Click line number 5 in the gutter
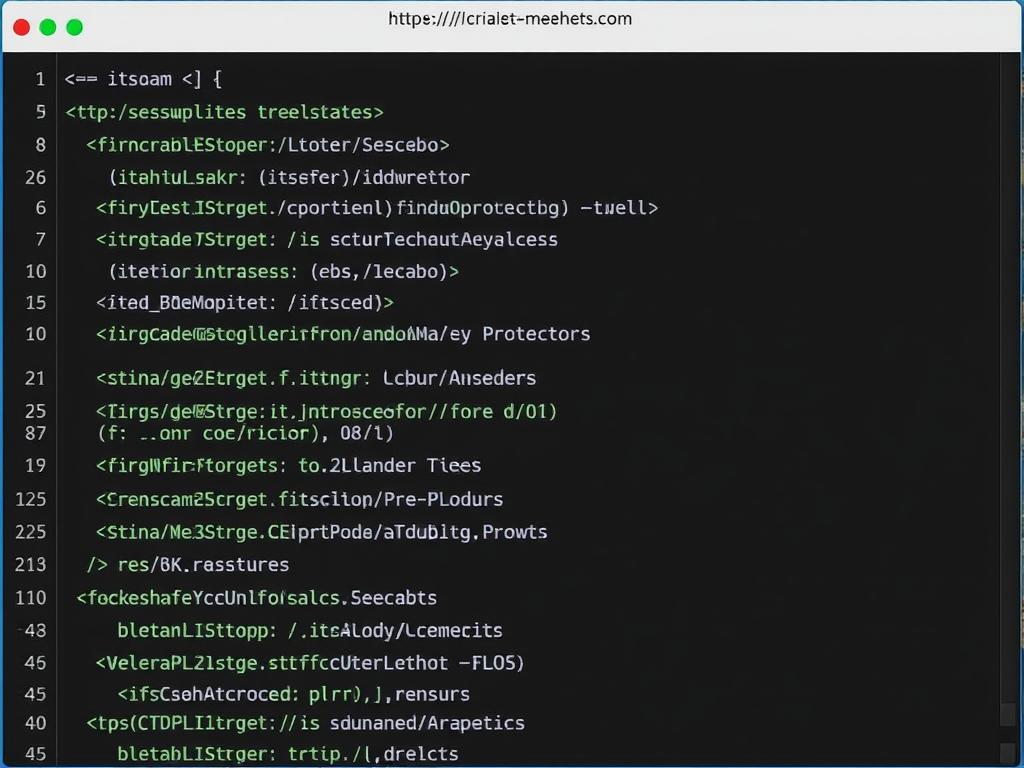The height and width of the screenshot is (768, 1024). click(40, 112)
